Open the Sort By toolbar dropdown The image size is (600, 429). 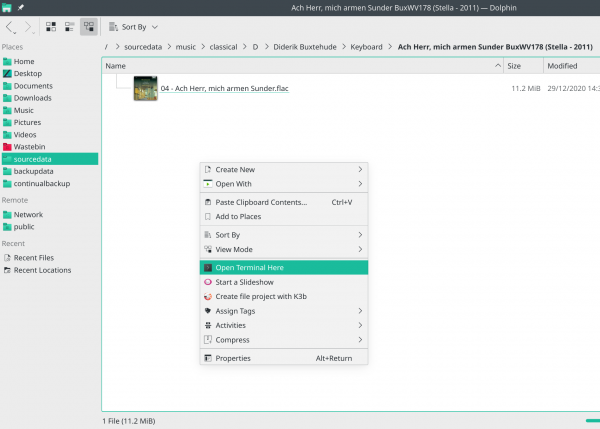(133, 27)
